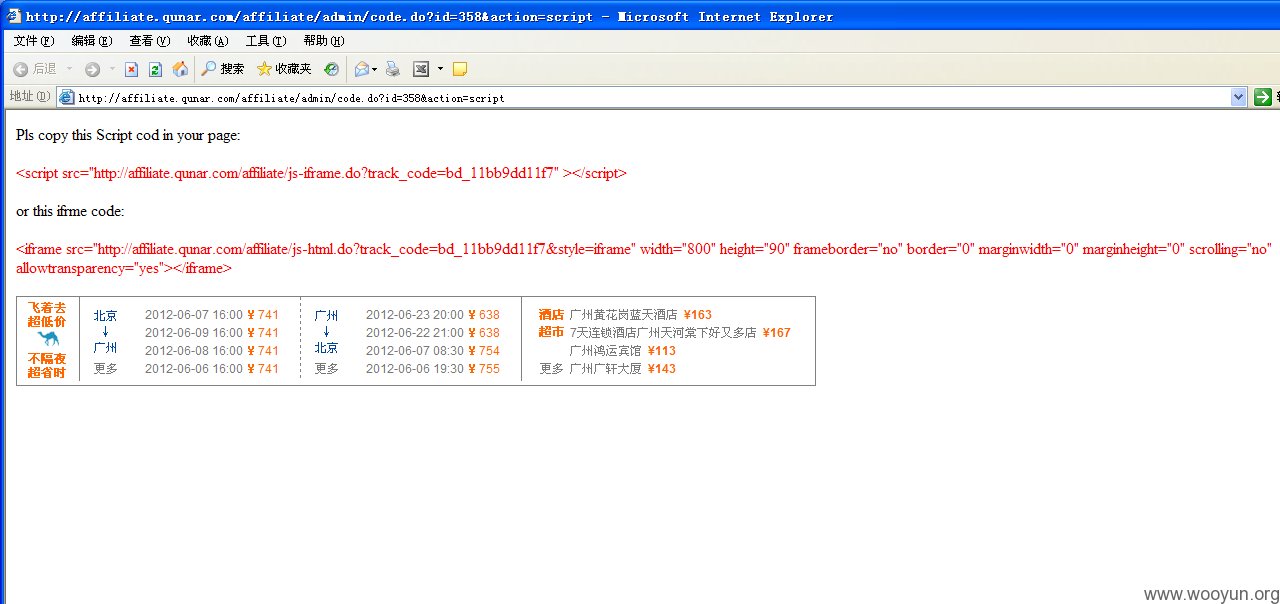Click the Search (搜索) toolbar button
The width and height of the screenshot is (1280, 604).
click(x=222, y=69)
